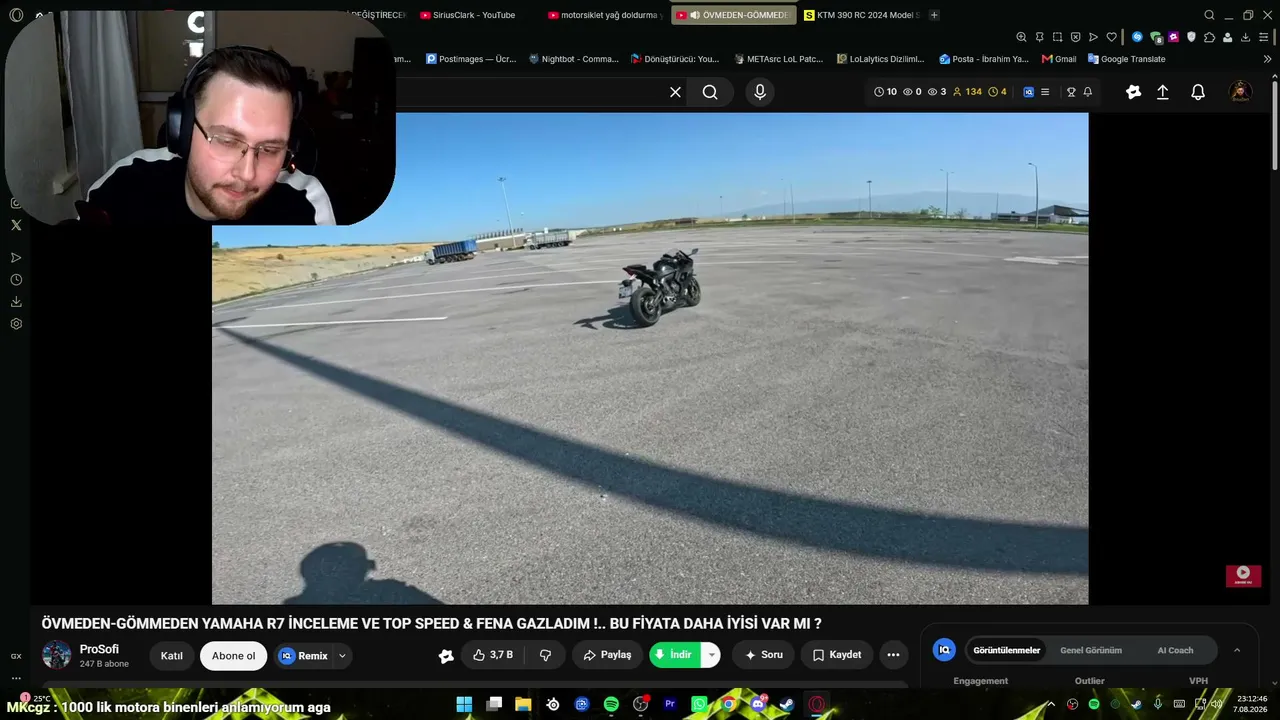Open File Explorer from the taskbar
Screen dimensions: 1280x720
pos(523,704)
